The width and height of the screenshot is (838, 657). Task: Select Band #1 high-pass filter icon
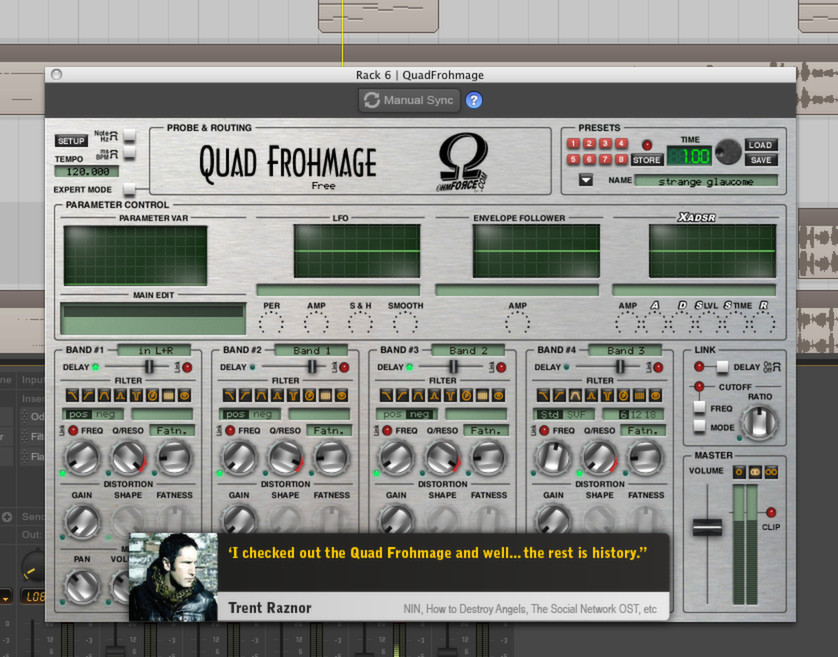[88, 395]
